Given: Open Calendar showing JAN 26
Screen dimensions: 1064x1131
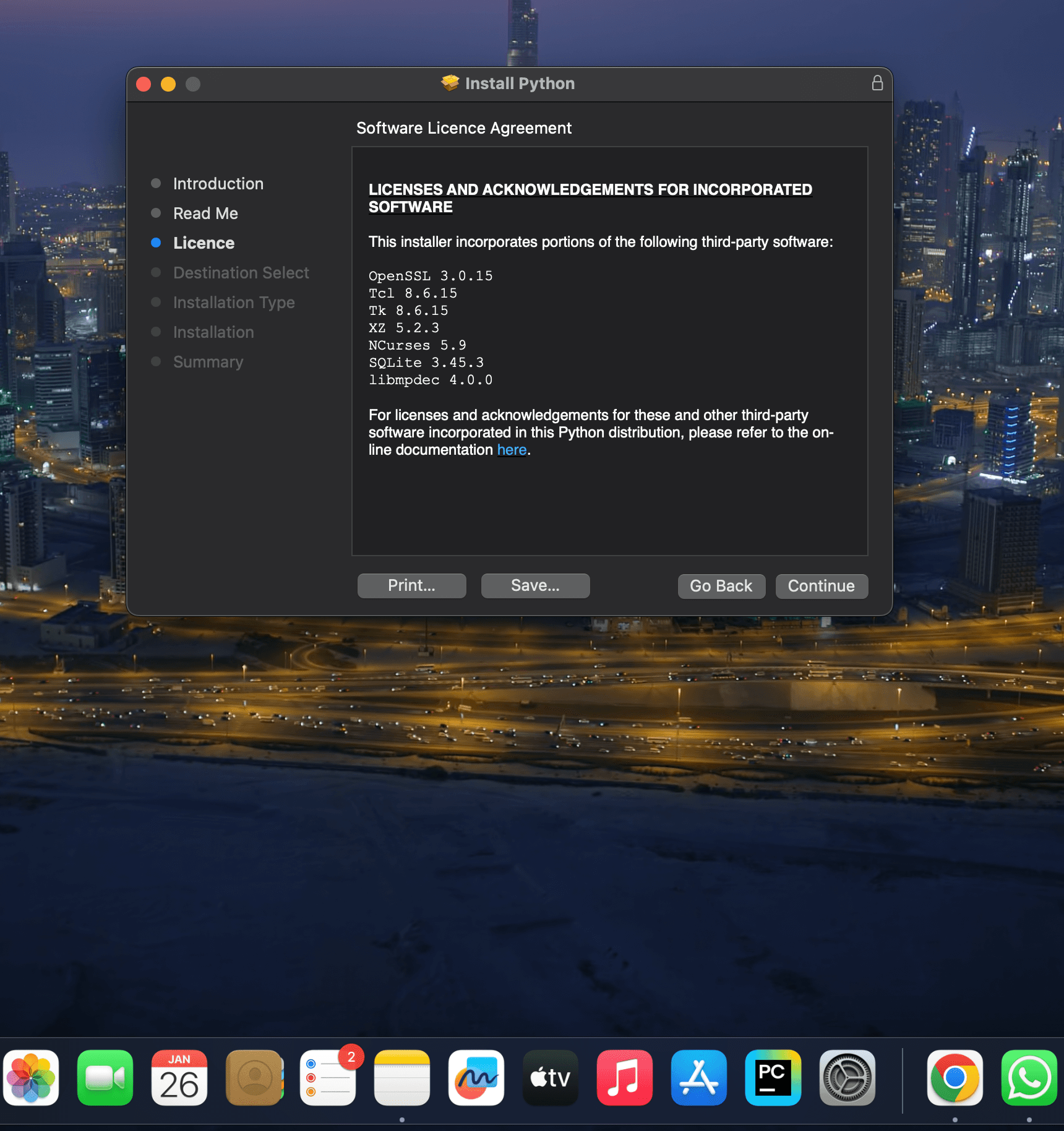Looking at the screenshot, I should (x=179, y=1077).
